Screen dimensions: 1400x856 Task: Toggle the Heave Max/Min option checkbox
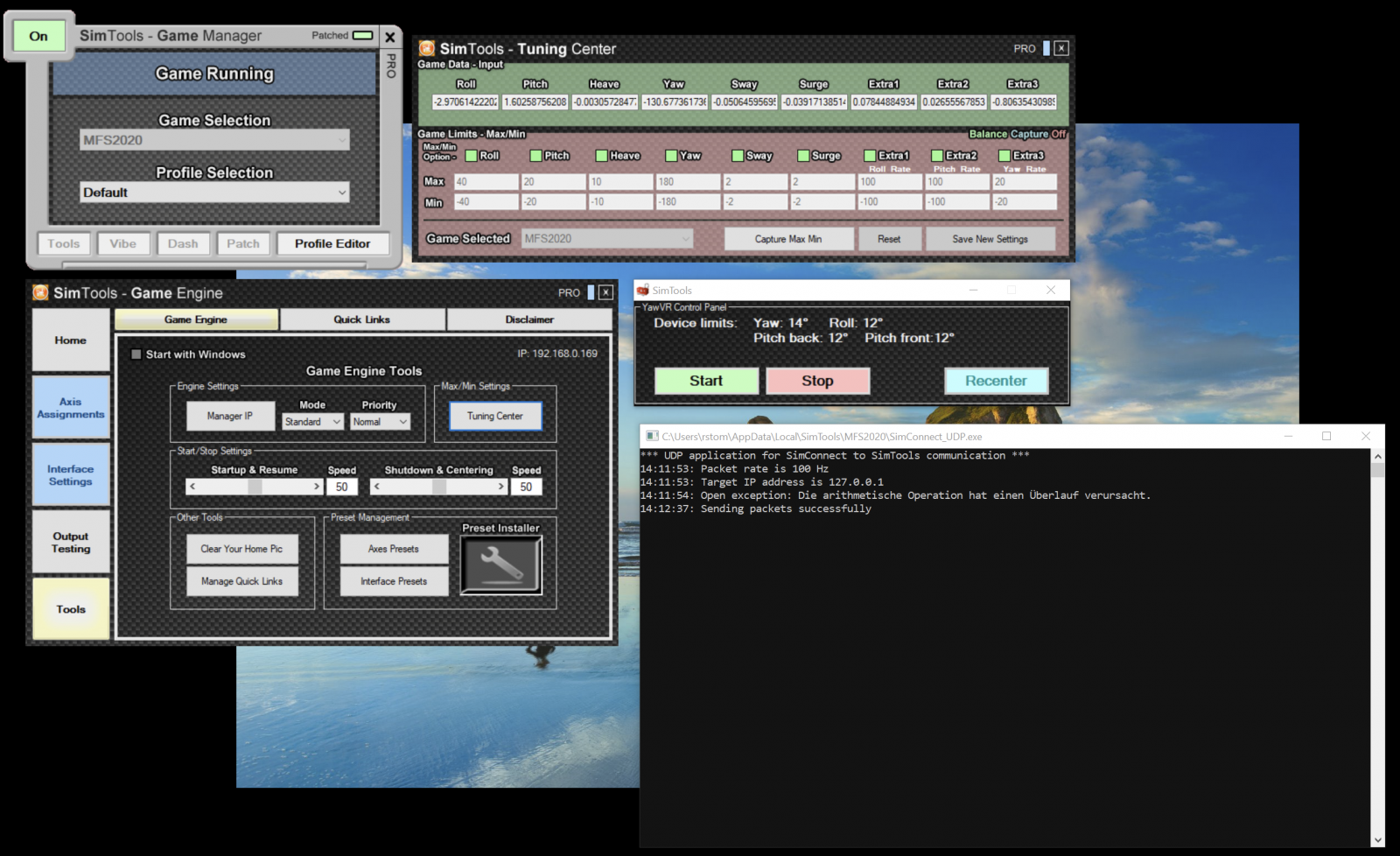(601, 156)
